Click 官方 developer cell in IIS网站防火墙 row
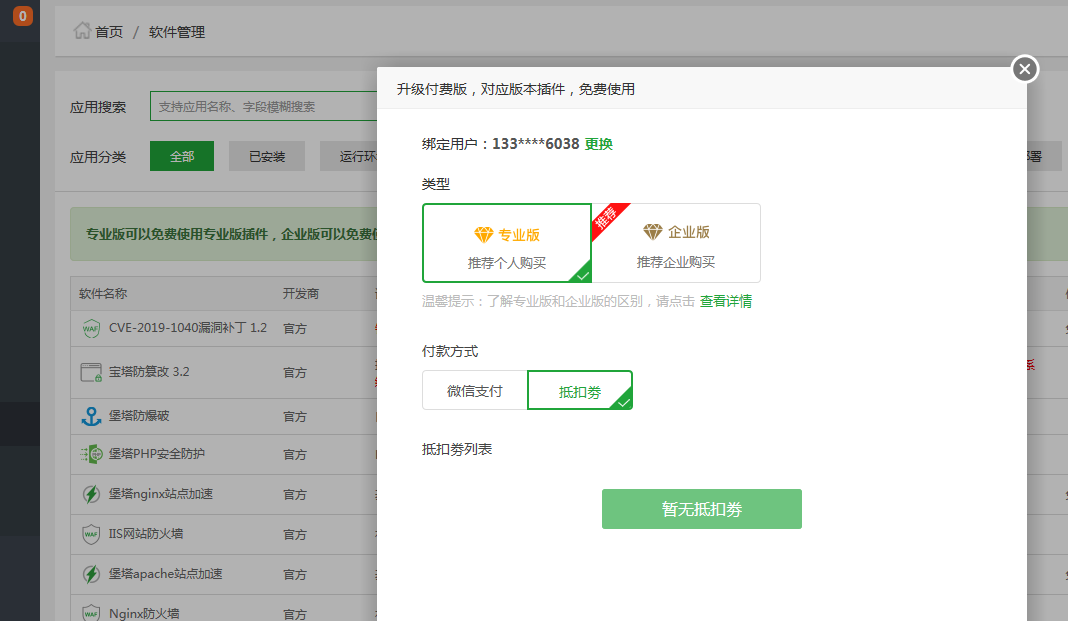This screenshot has height=621, width=1068. [x=295, y=535]
